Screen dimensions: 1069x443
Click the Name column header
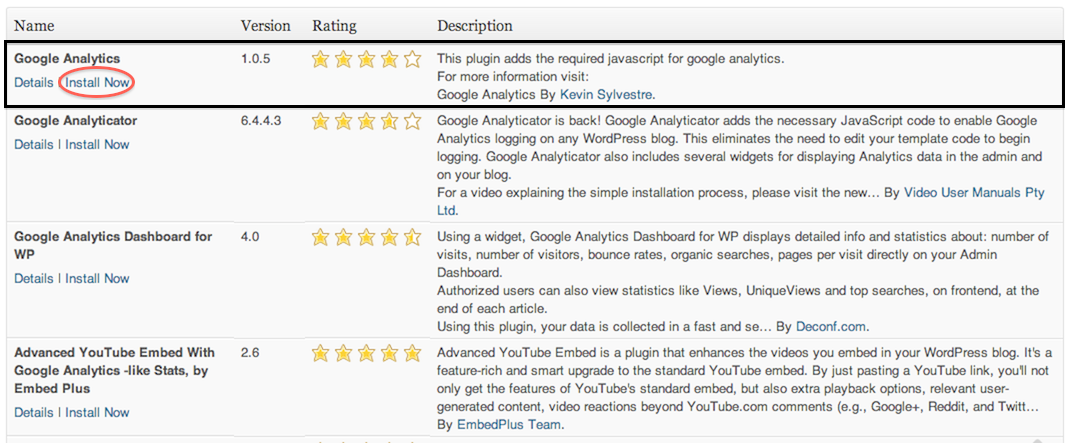34,26
